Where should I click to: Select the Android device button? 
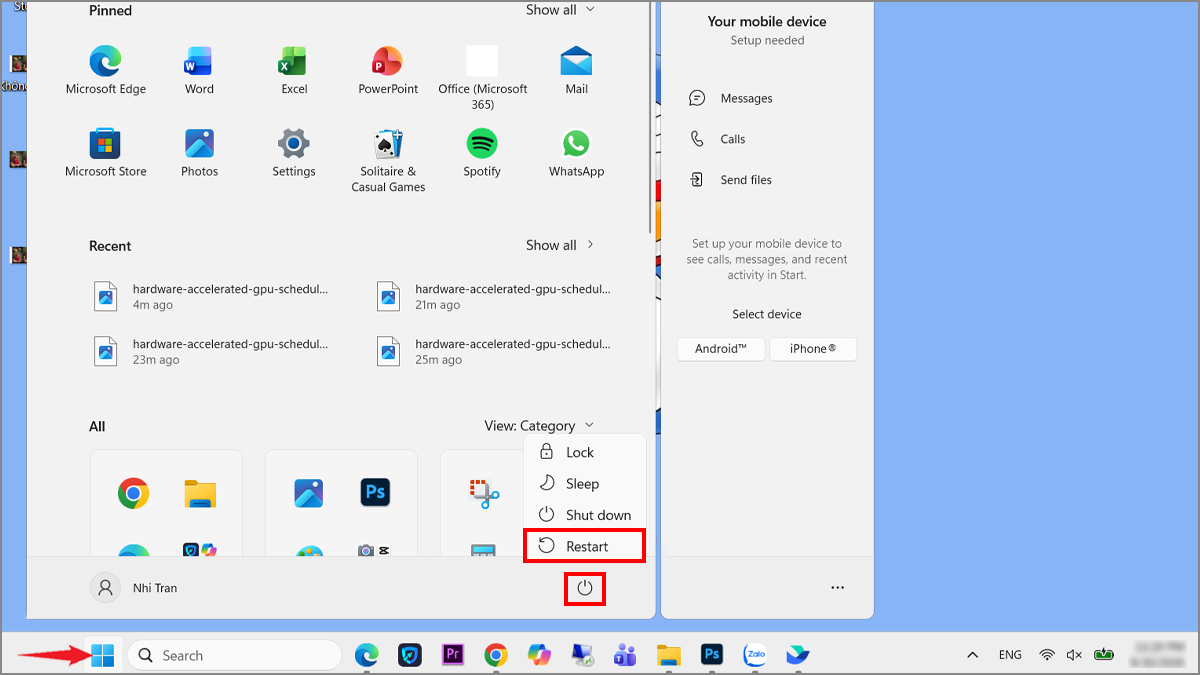click(721, 349)
